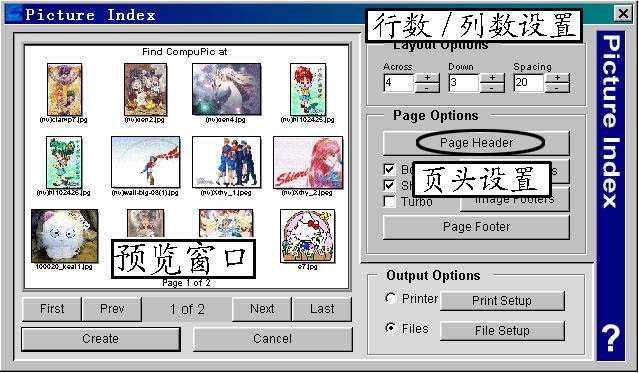Jump to the Last preview page
The image size is (639, 373).
322,309
